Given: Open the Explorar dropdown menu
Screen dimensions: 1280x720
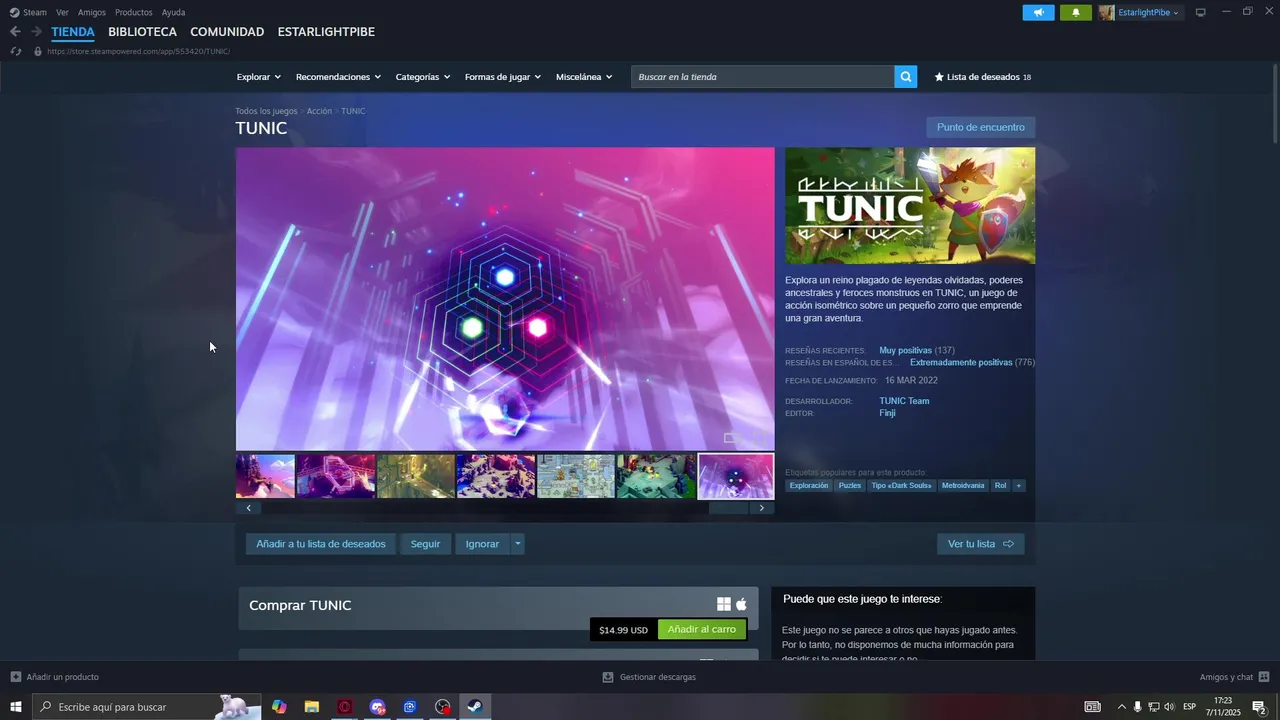Looking at the screenshot, I should [x=258, y=77].
